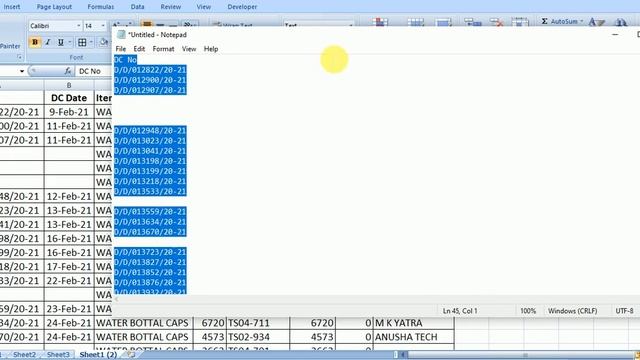The width and height of the screenshot is (640, 360).
Task: Switch to Sheet3 tab
Action: coord(58,355)
